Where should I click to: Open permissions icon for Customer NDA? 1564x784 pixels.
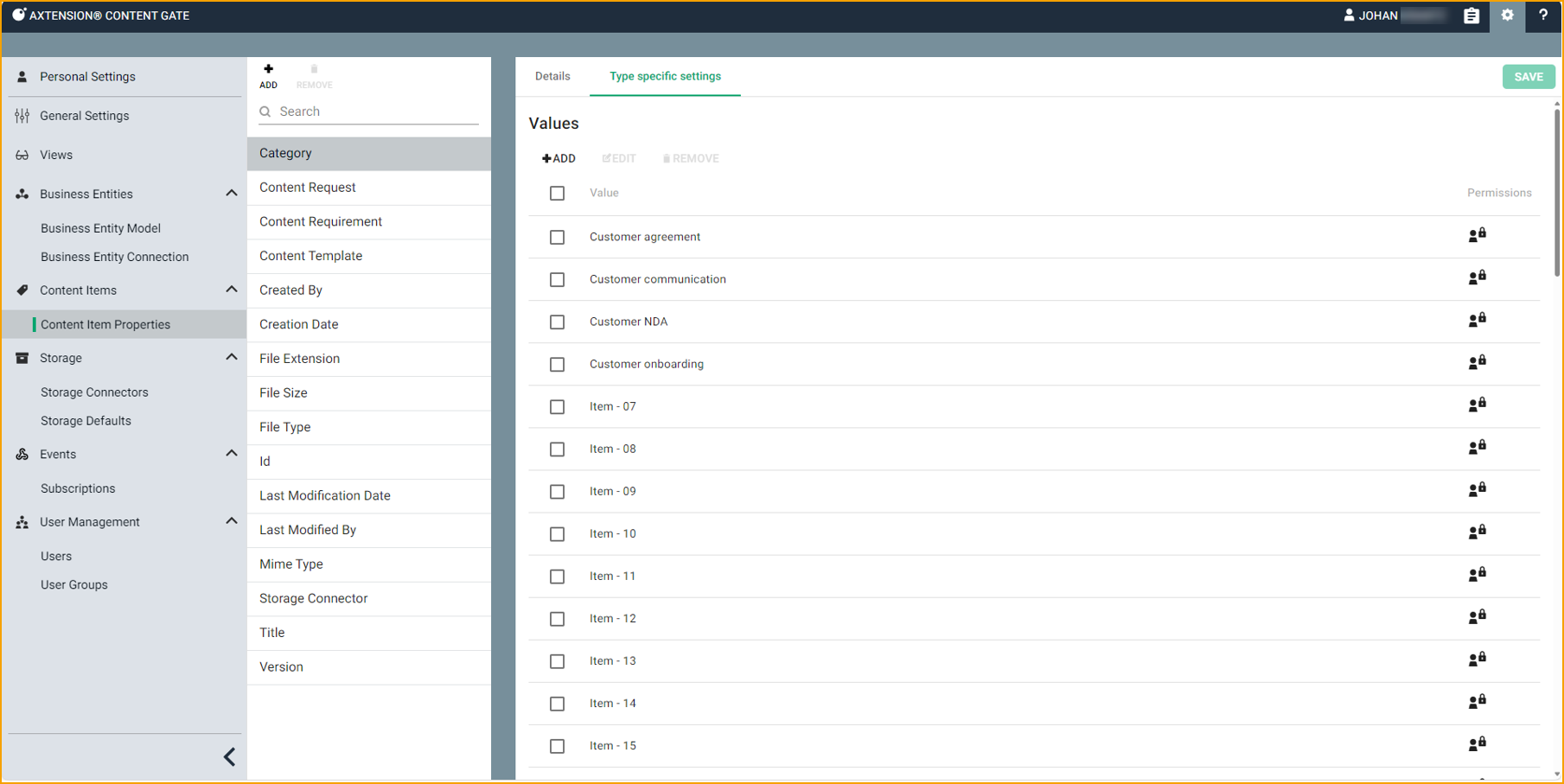pos(1477,320)
